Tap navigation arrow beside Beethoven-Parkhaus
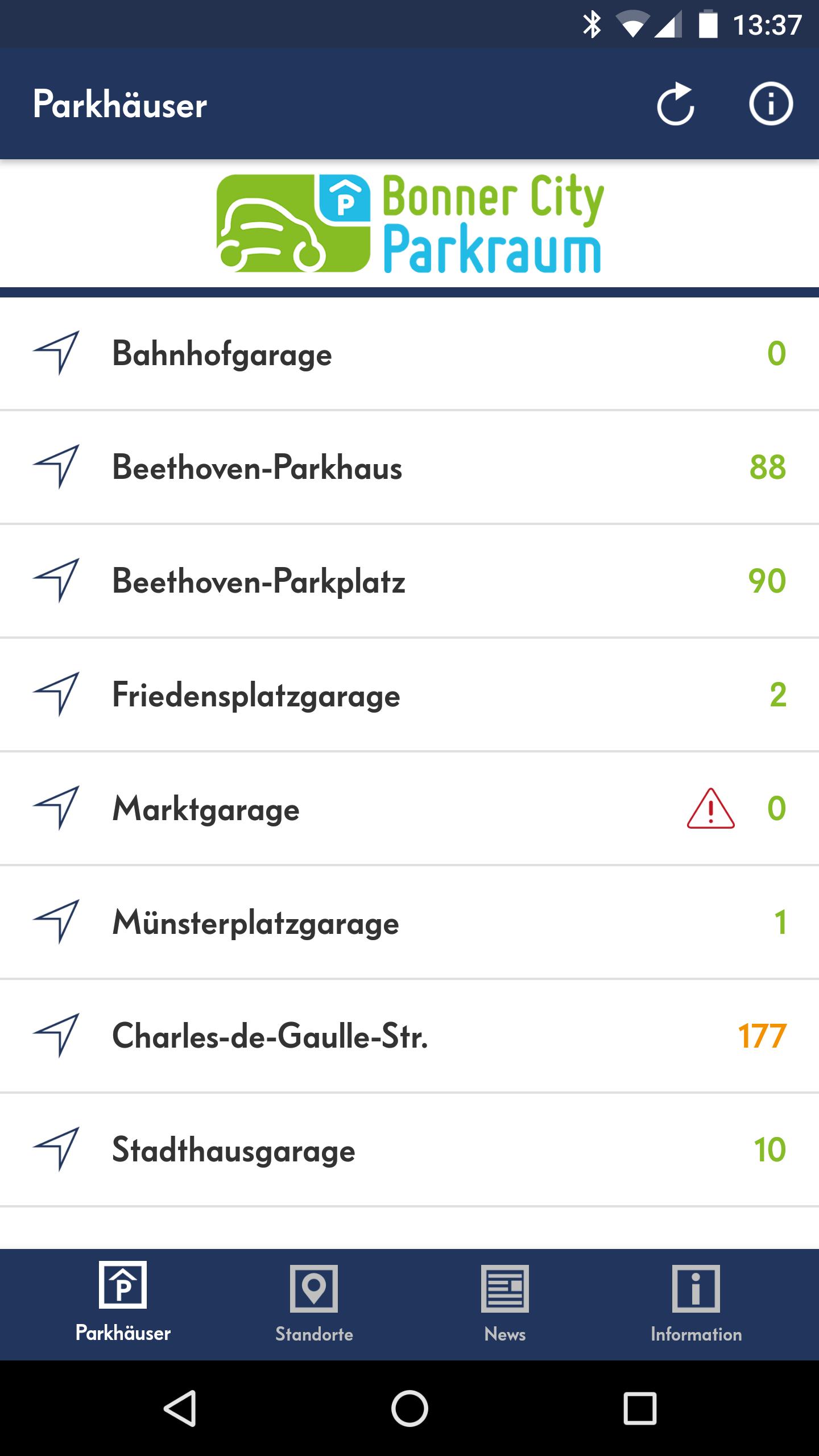819x1456 pixels. pyautogui.click(x=56, y=466)
